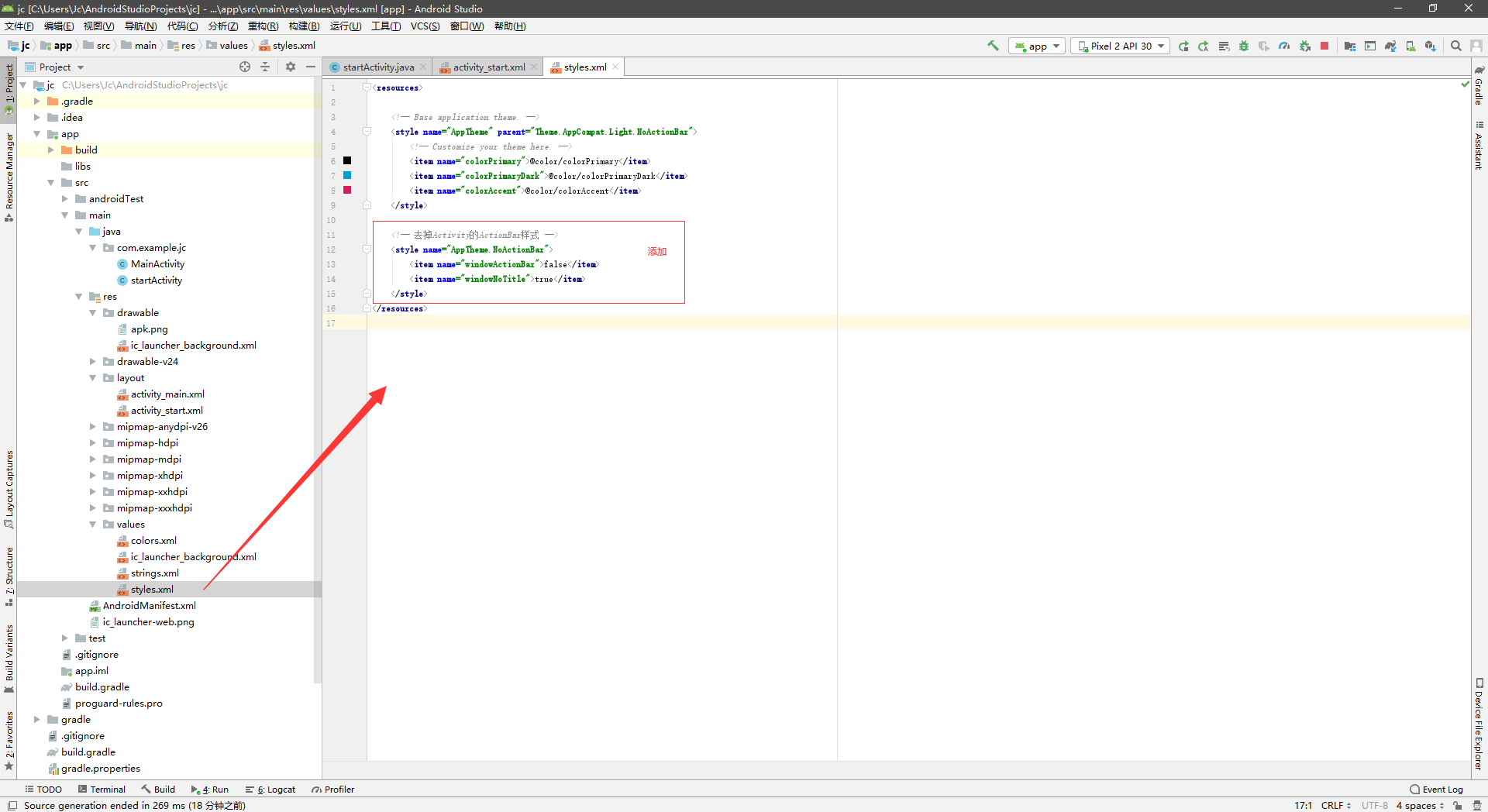Open the app run configuration dropdown
Screen dimensions: 1488x812
[x=1037, y=46]
